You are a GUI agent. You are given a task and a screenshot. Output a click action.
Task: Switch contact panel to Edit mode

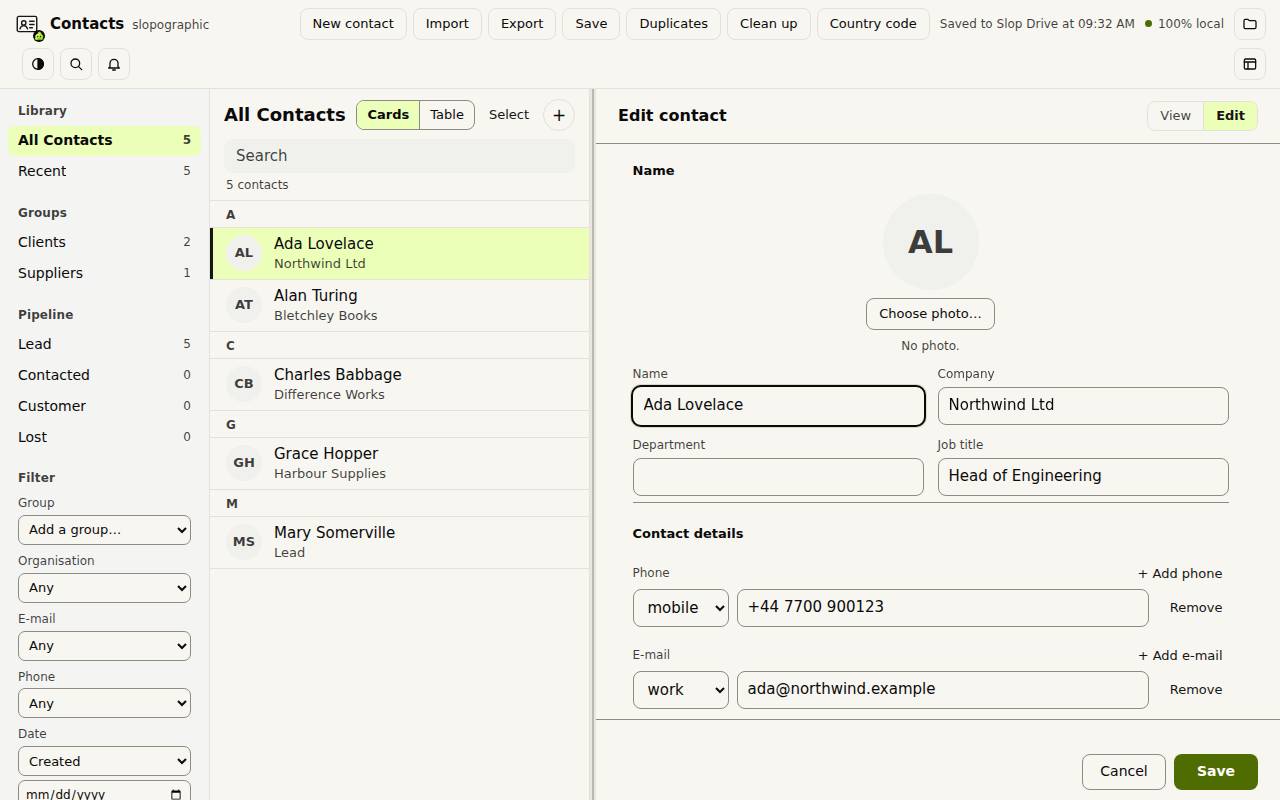coord(1230,116)
